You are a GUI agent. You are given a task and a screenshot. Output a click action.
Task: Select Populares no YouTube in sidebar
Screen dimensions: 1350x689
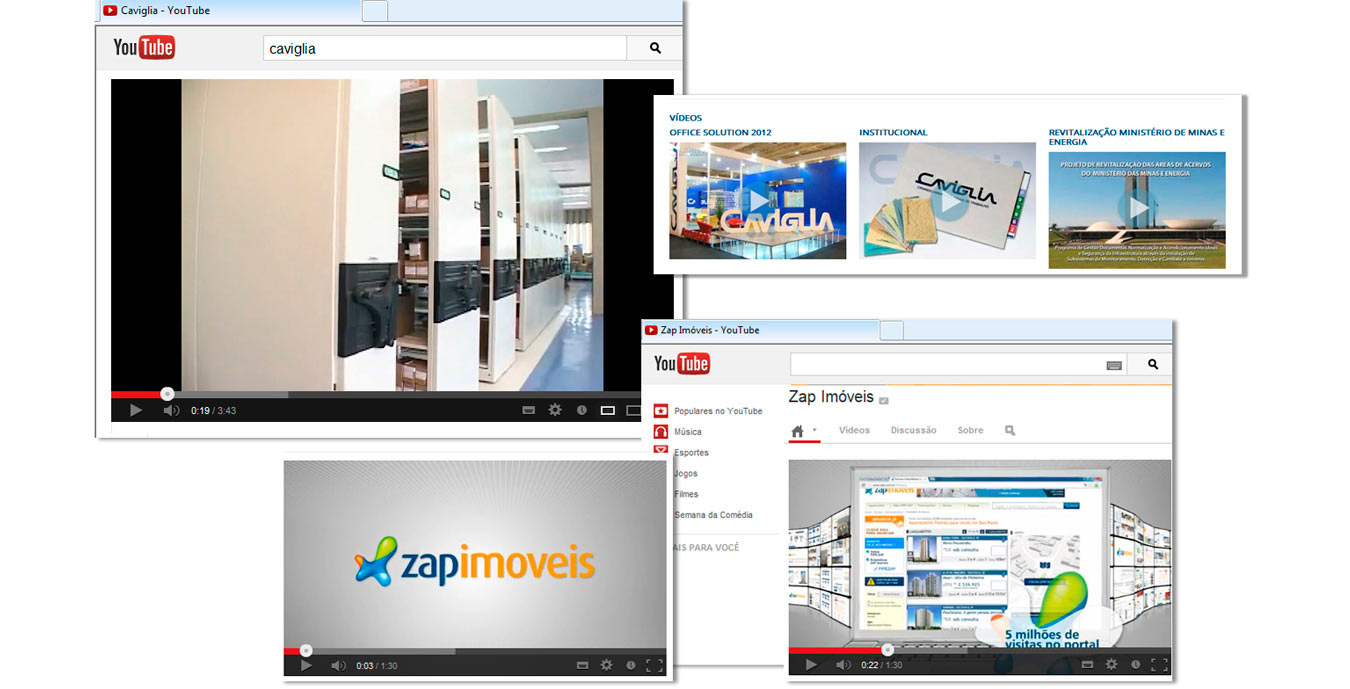click(x=717, y=411)
